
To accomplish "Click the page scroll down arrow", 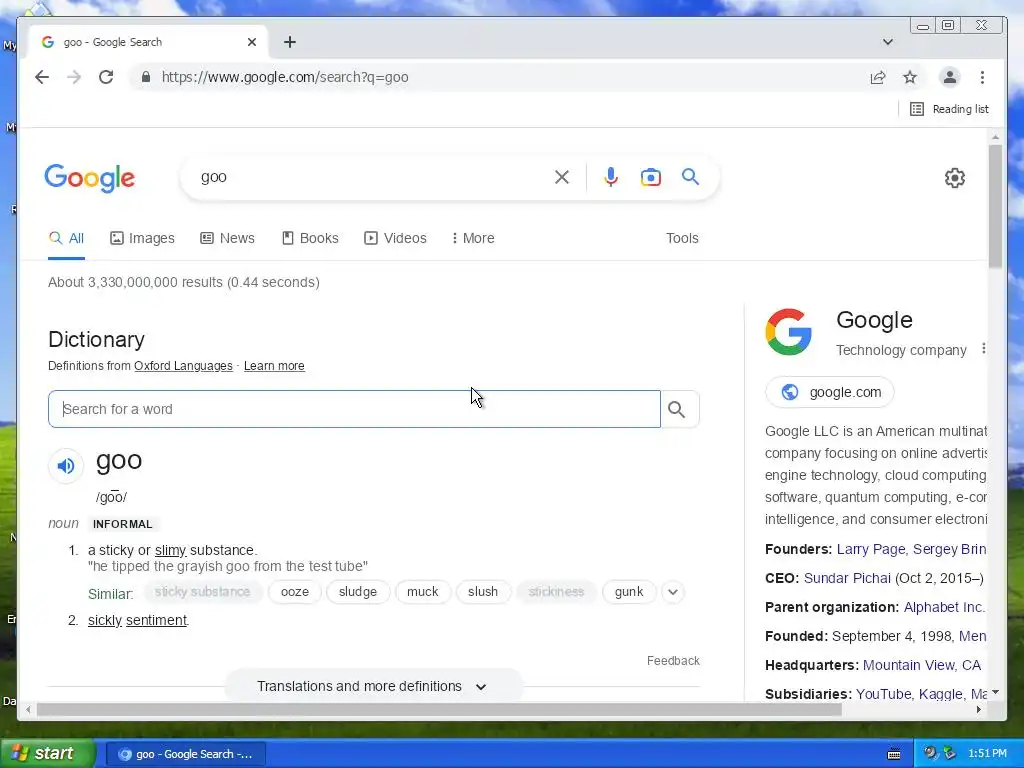I will 995,692.
